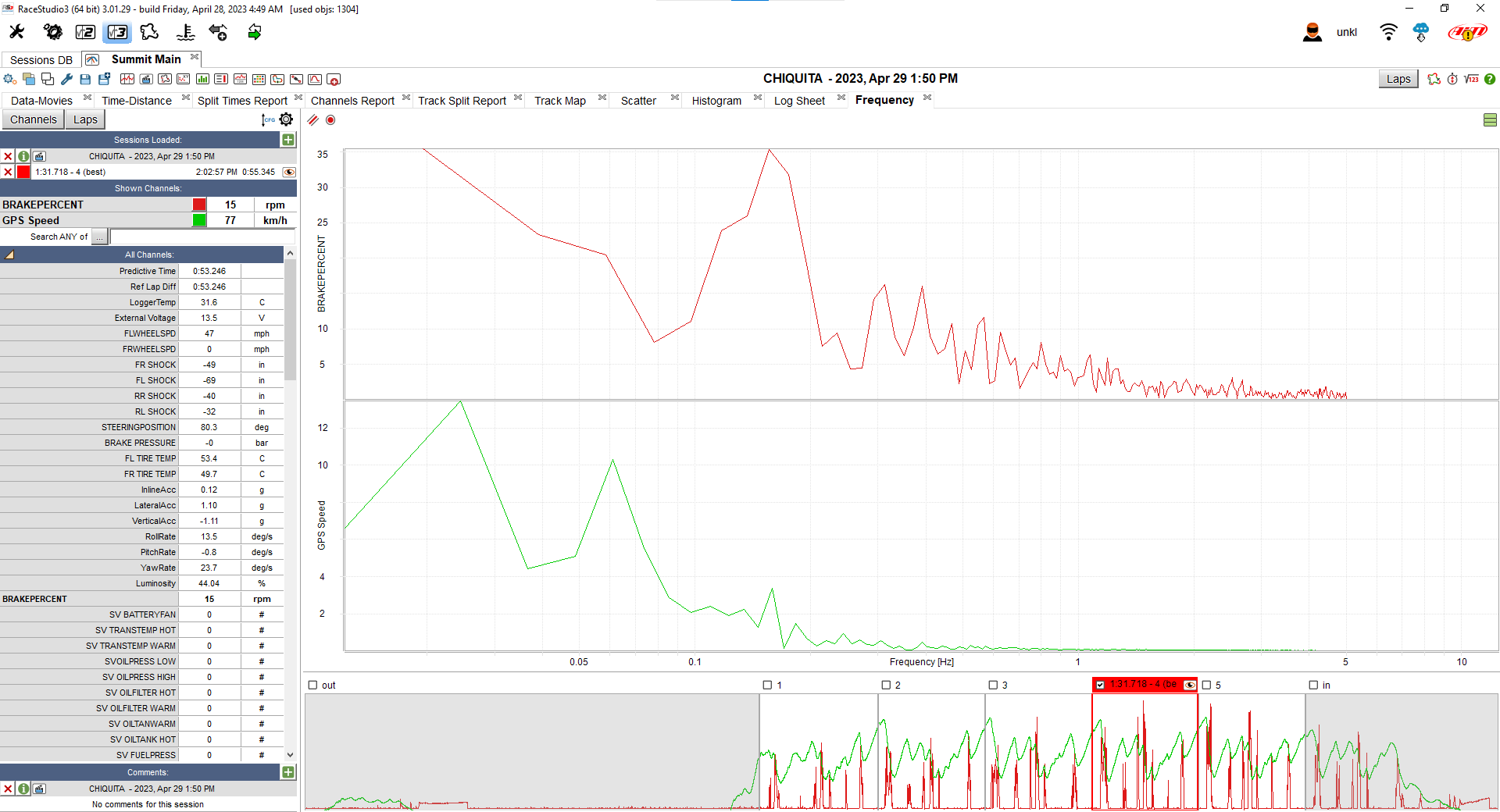Switch to the Histogram tab

click(716, 101)
